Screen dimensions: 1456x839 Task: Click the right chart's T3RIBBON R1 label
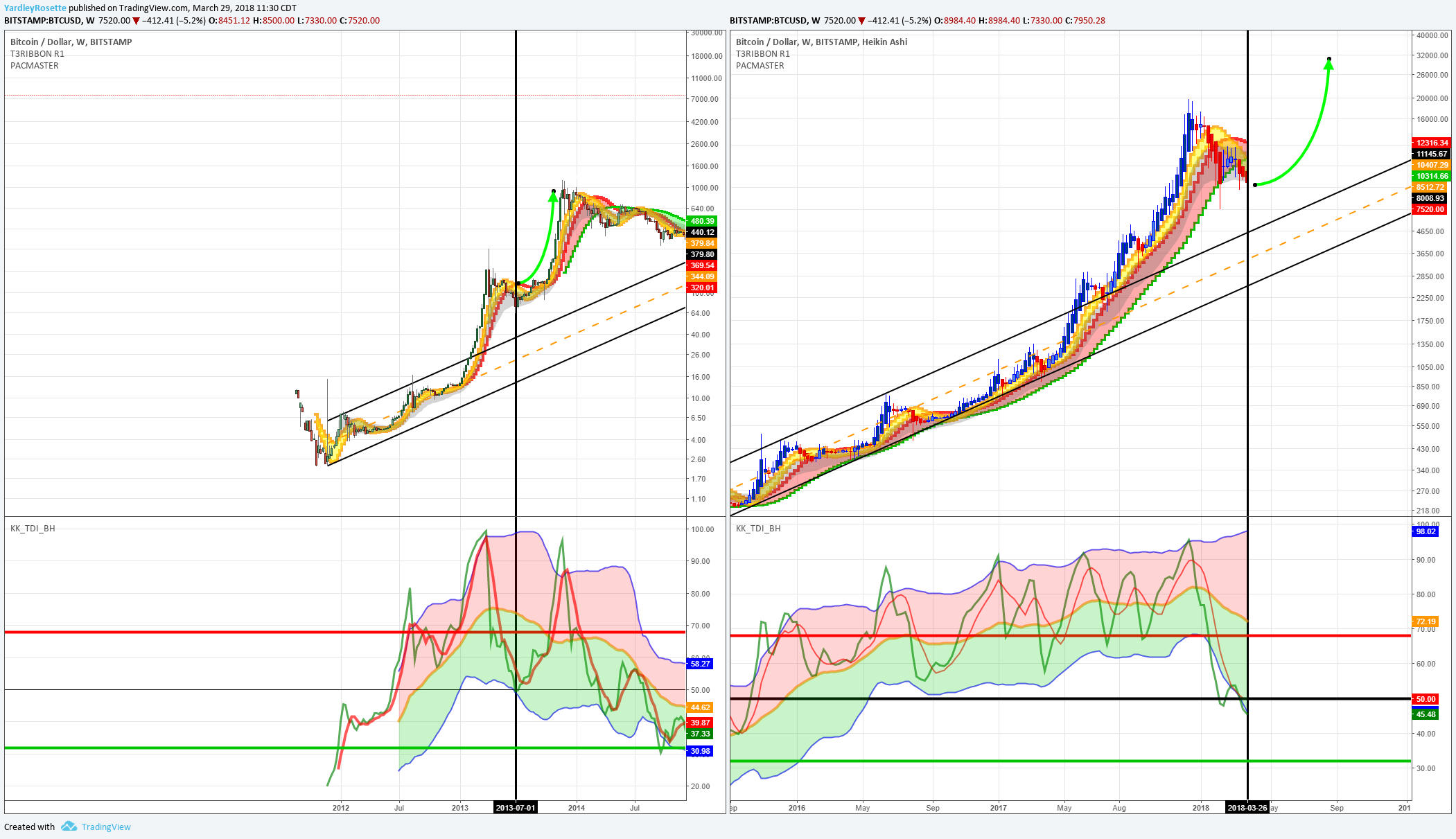pos(763,53)
